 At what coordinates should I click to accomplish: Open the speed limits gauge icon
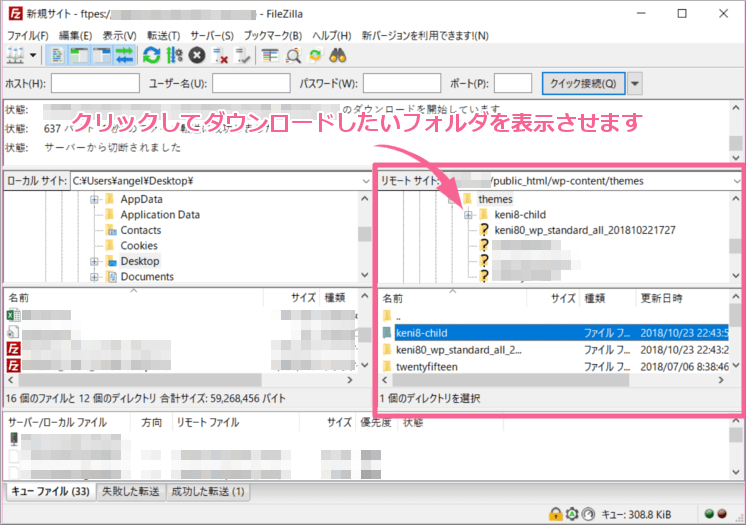pyautogui.click(x=589, y=514)
